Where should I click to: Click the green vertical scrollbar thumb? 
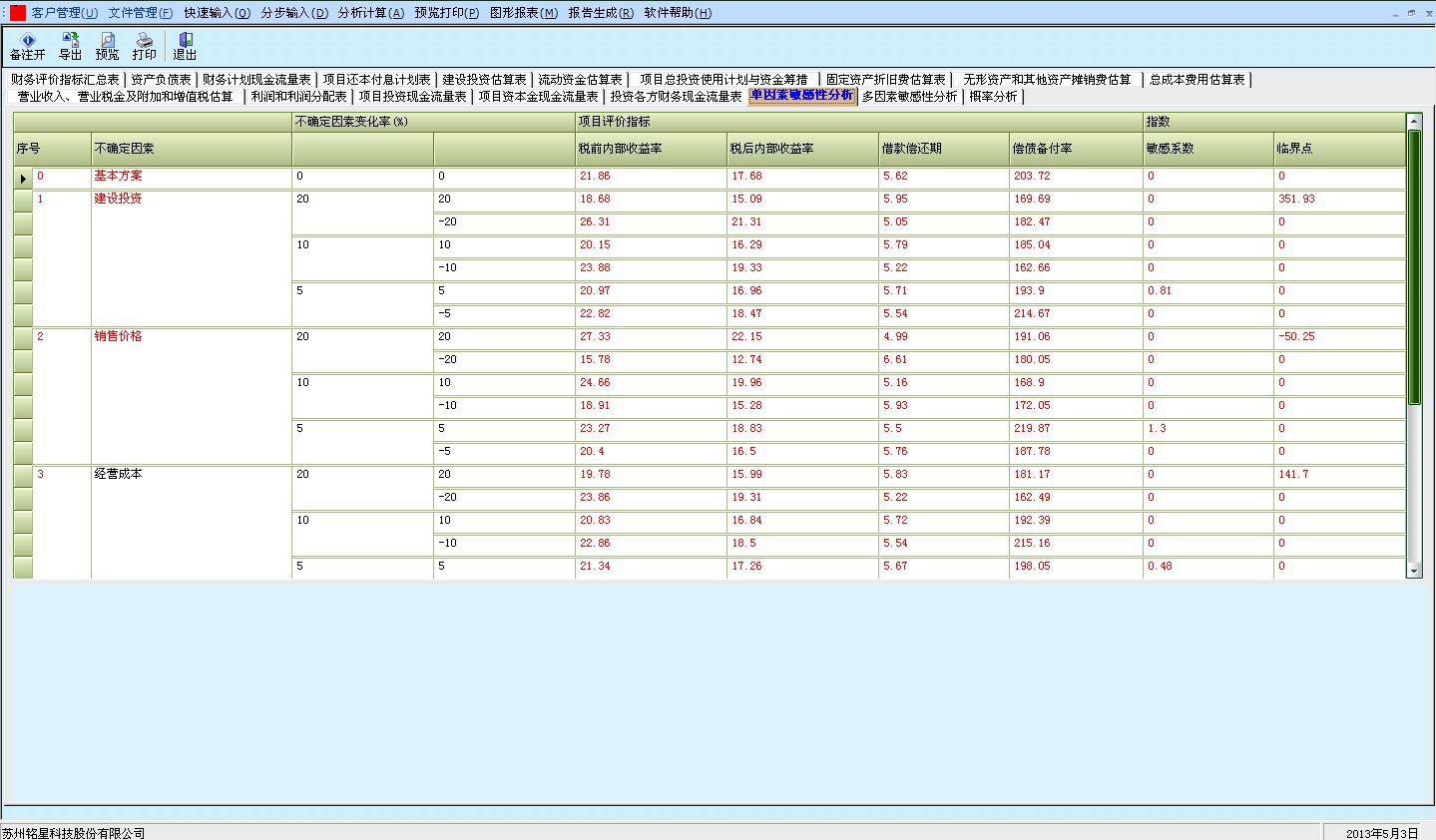click(x=1414, y=267)
